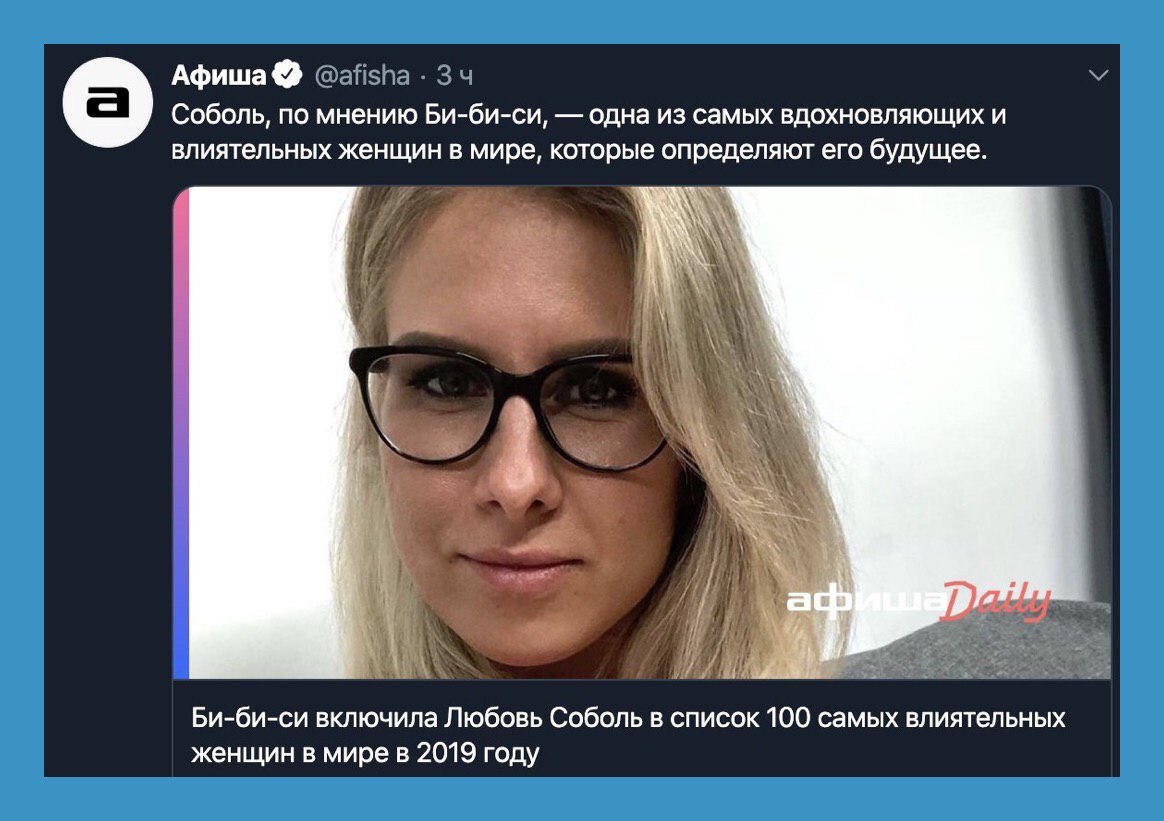Click the dot separator before 3 ч
Viewport: 1164px width, 821px height.
pyautogui.click(x=422, y=76)
